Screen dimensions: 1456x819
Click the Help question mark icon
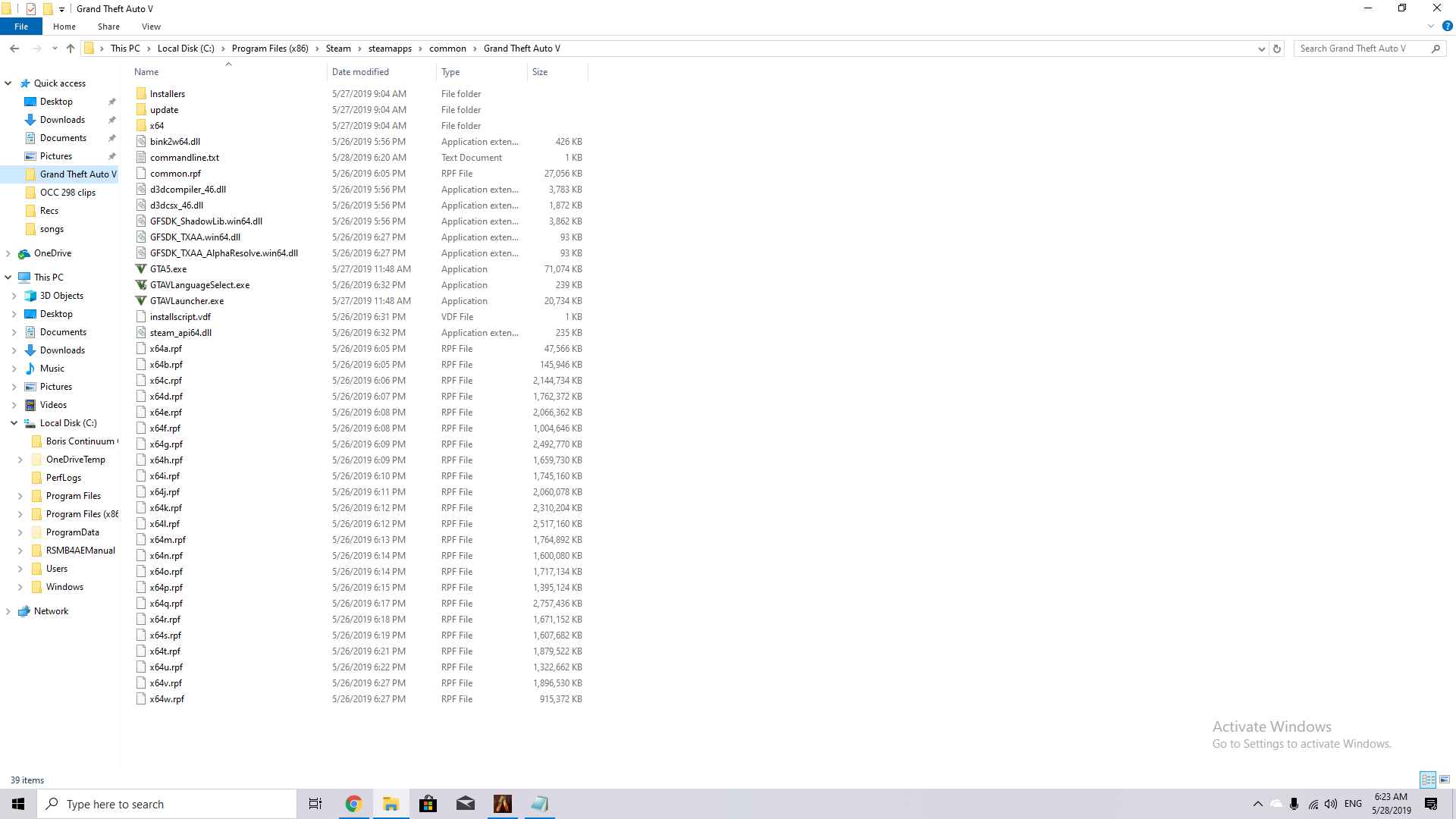click(1447, 27)
